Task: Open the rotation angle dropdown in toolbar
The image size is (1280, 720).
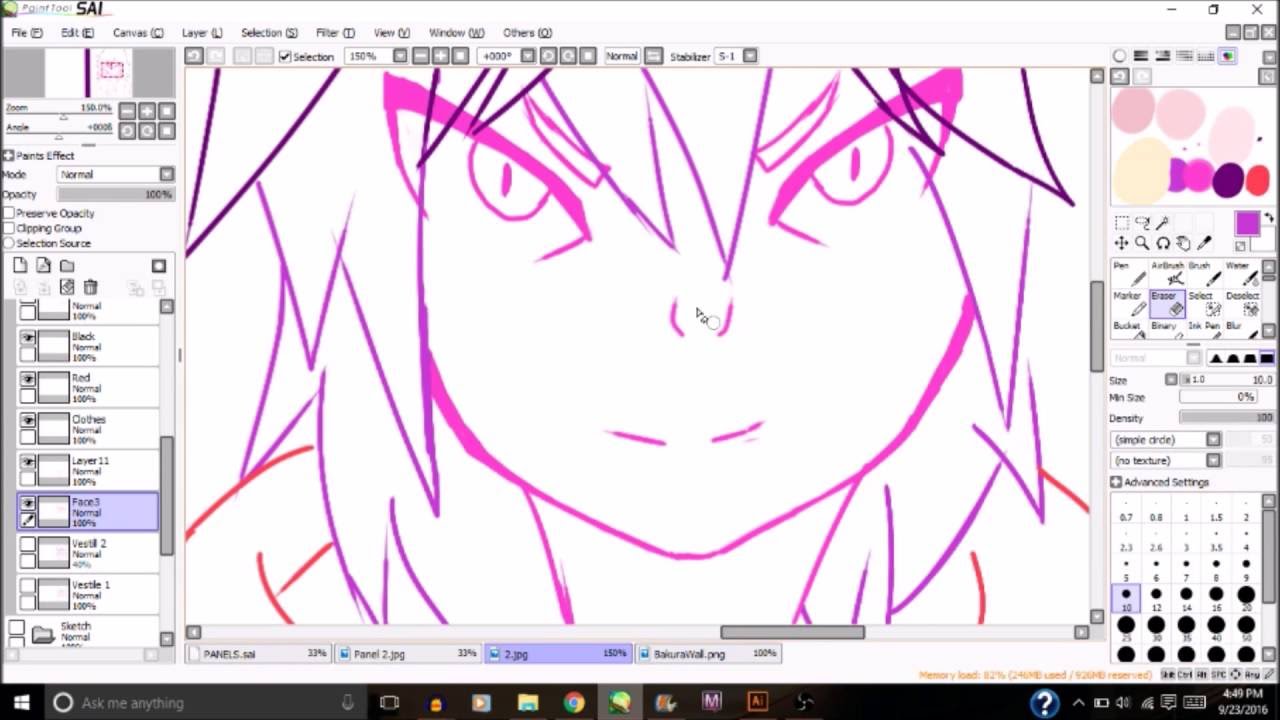Action: 528,56
